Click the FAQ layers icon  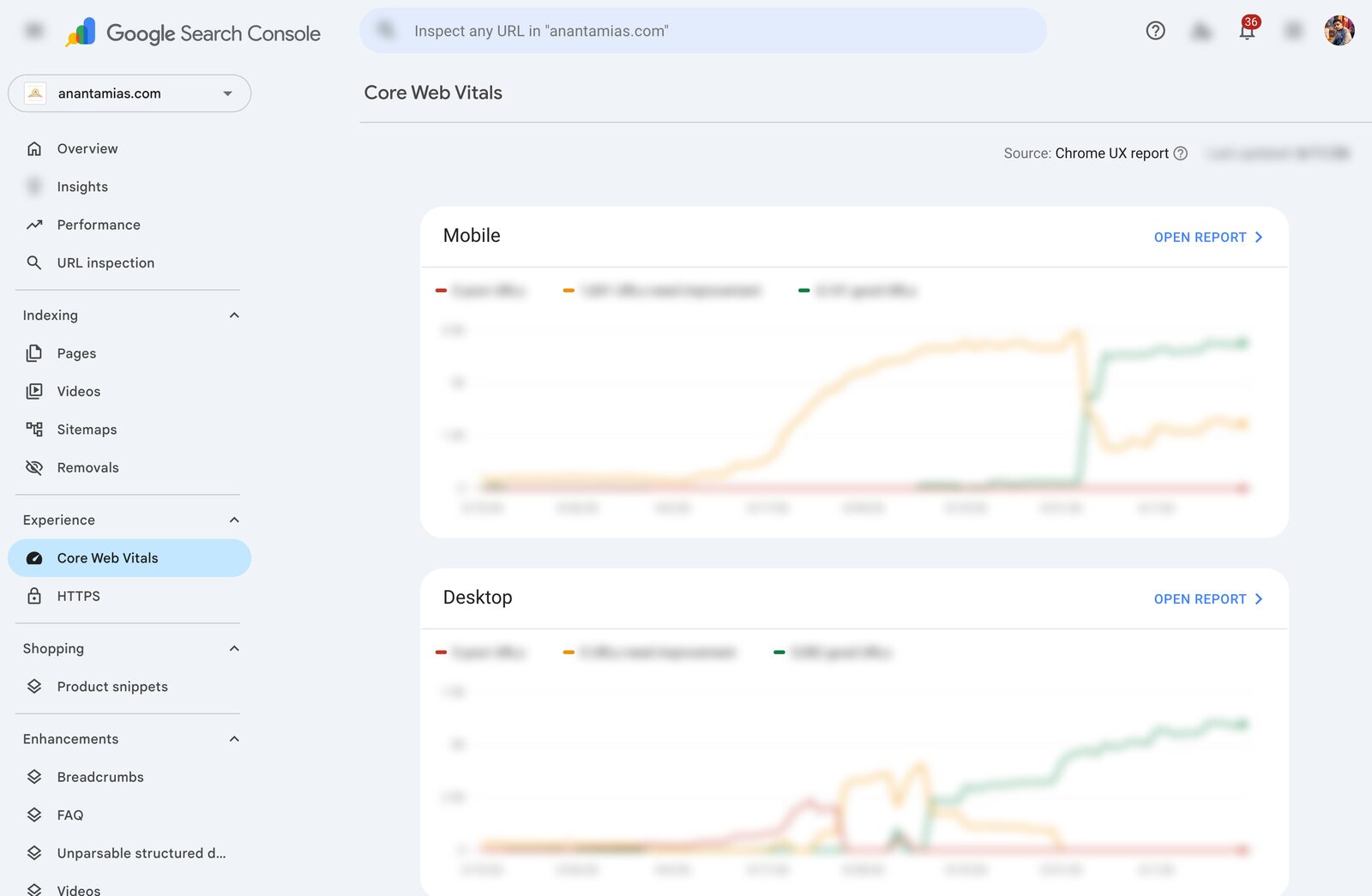(34, 815)
